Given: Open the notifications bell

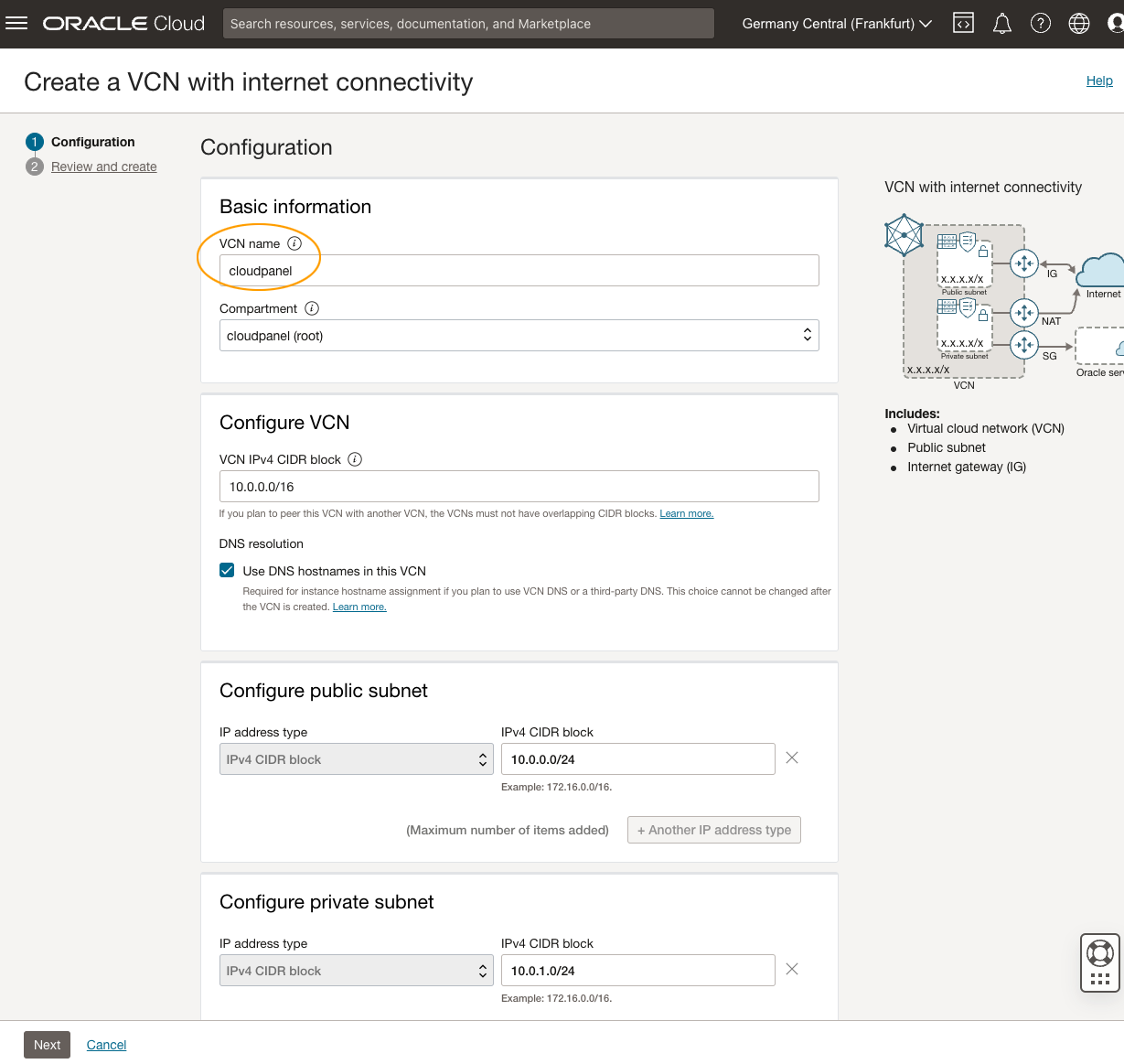Looking at the screenshot, I should point(1001,23).
